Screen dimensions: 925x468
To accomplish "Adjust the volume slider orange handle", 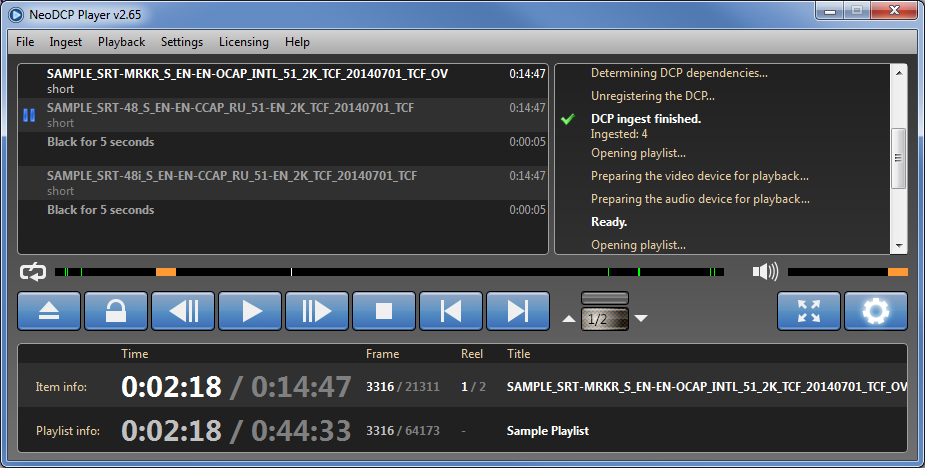I will [x=898, y=272].
